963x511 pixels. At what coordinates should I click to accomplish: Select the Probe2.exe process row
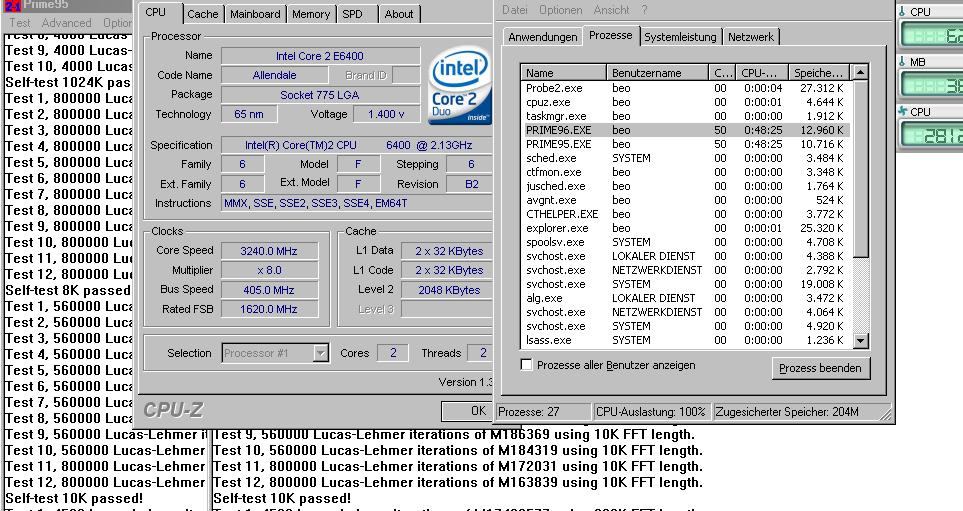(x=685, y=88)
